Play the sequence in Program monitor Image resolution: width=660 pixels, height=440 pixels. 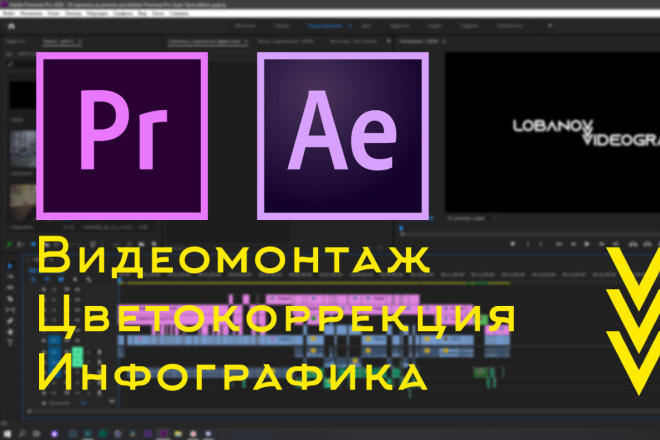click(587, 244)
